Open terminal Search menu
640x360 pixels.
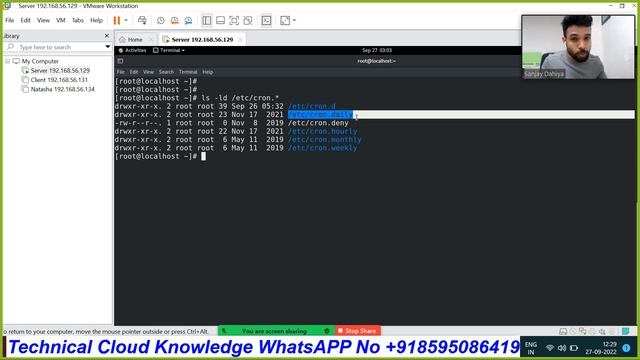166,72
